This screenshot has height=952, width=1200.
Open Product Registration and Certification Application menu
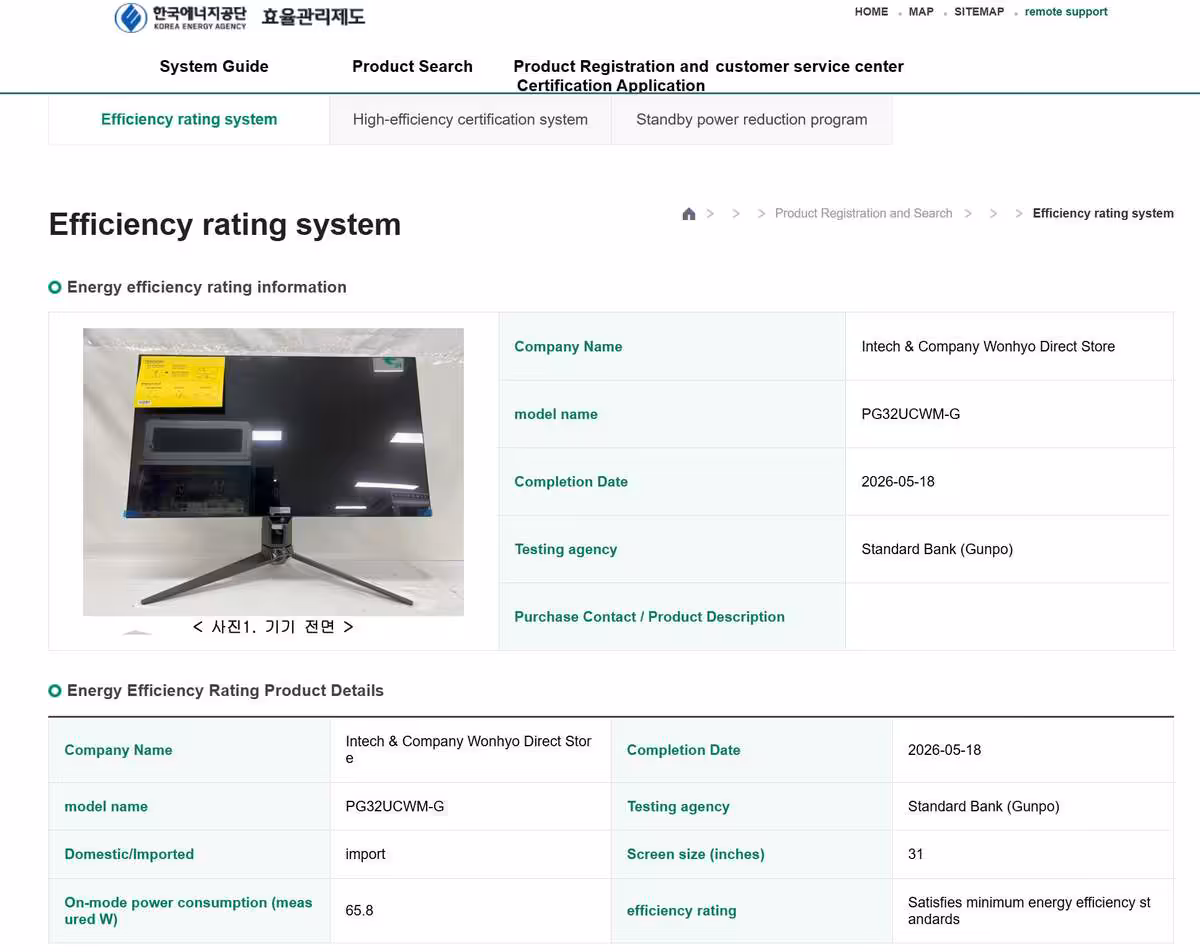611,76
